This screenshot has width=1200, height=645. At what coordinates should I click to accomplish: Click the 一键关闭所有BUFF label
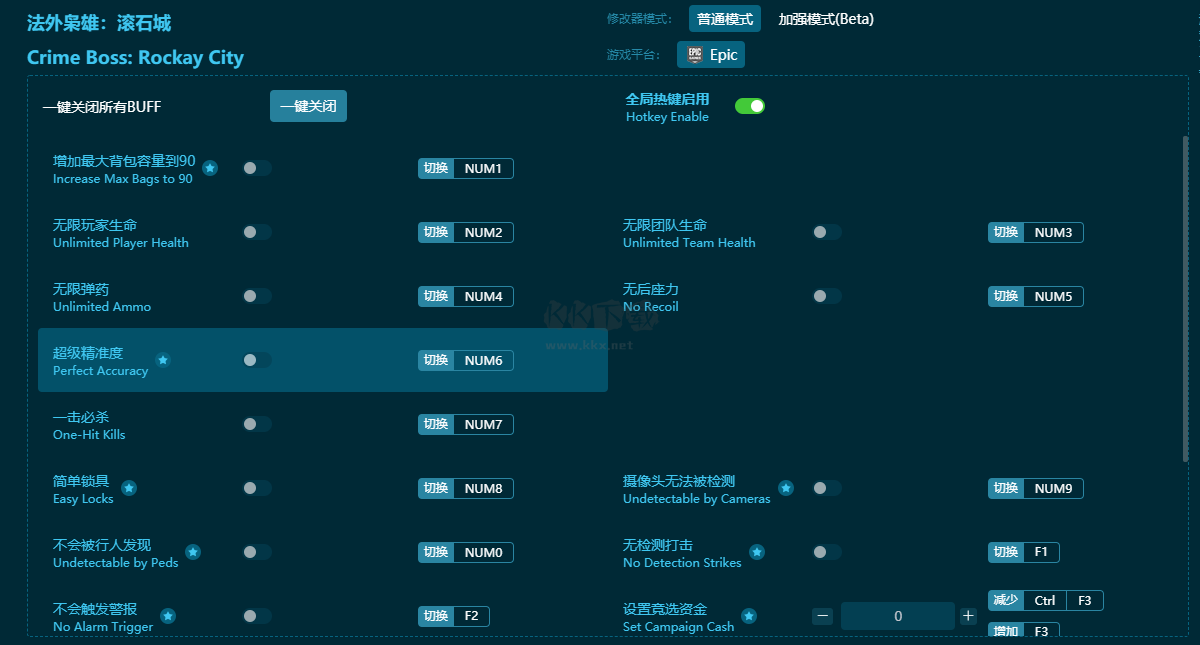pos(102,106)
